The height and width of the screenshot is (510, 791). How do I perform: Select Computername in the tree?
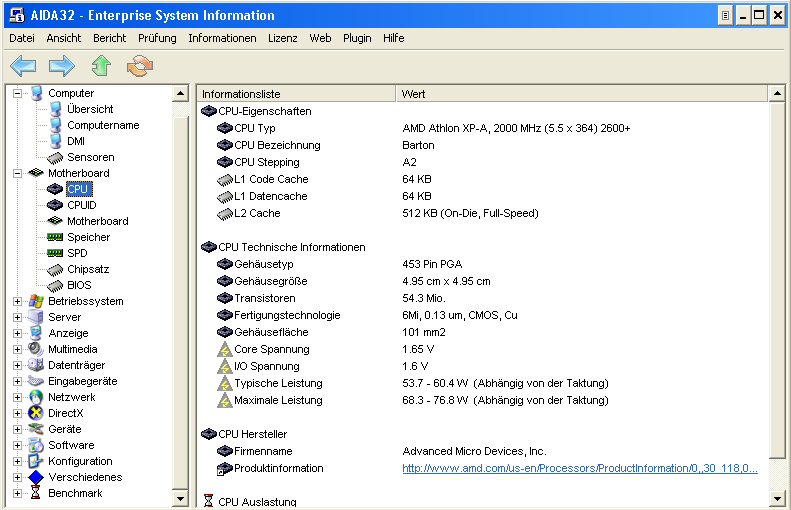(103, 125)
